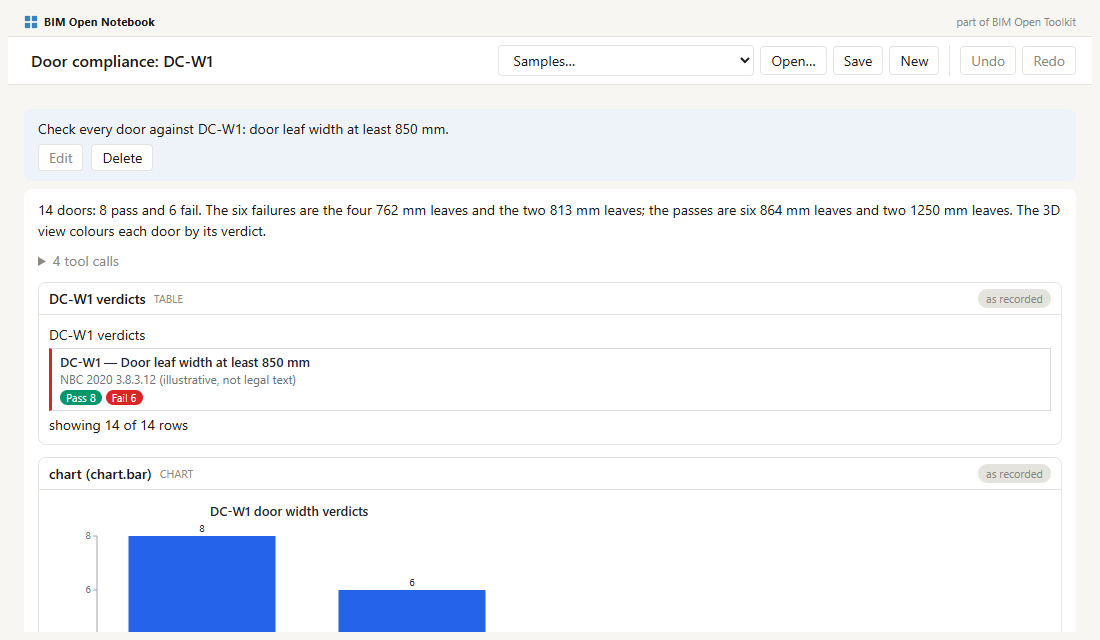Screen dimensions: 1100x640
Task: Click the 'DC-W1 door width verdicts' chart title
Action: tap(289, 512)
